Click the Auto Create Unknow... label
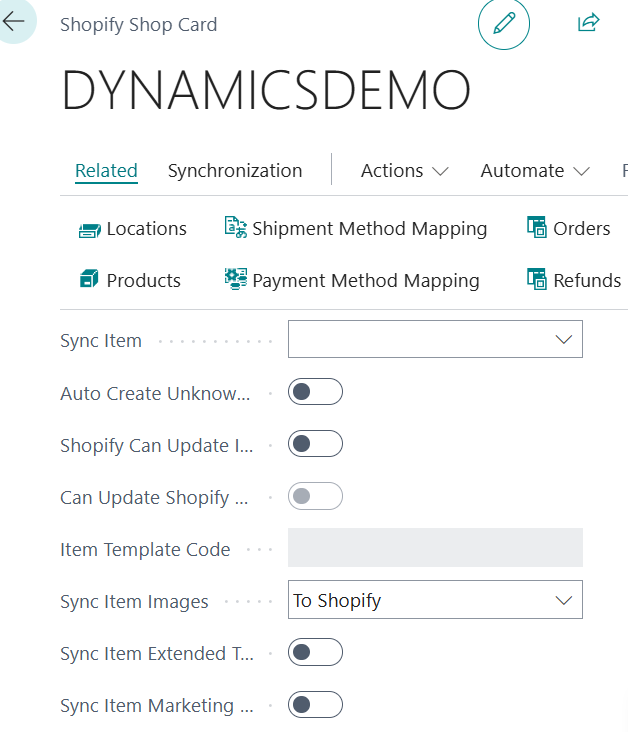The height and width of the screenshot is (732, 628). [155, 394]
